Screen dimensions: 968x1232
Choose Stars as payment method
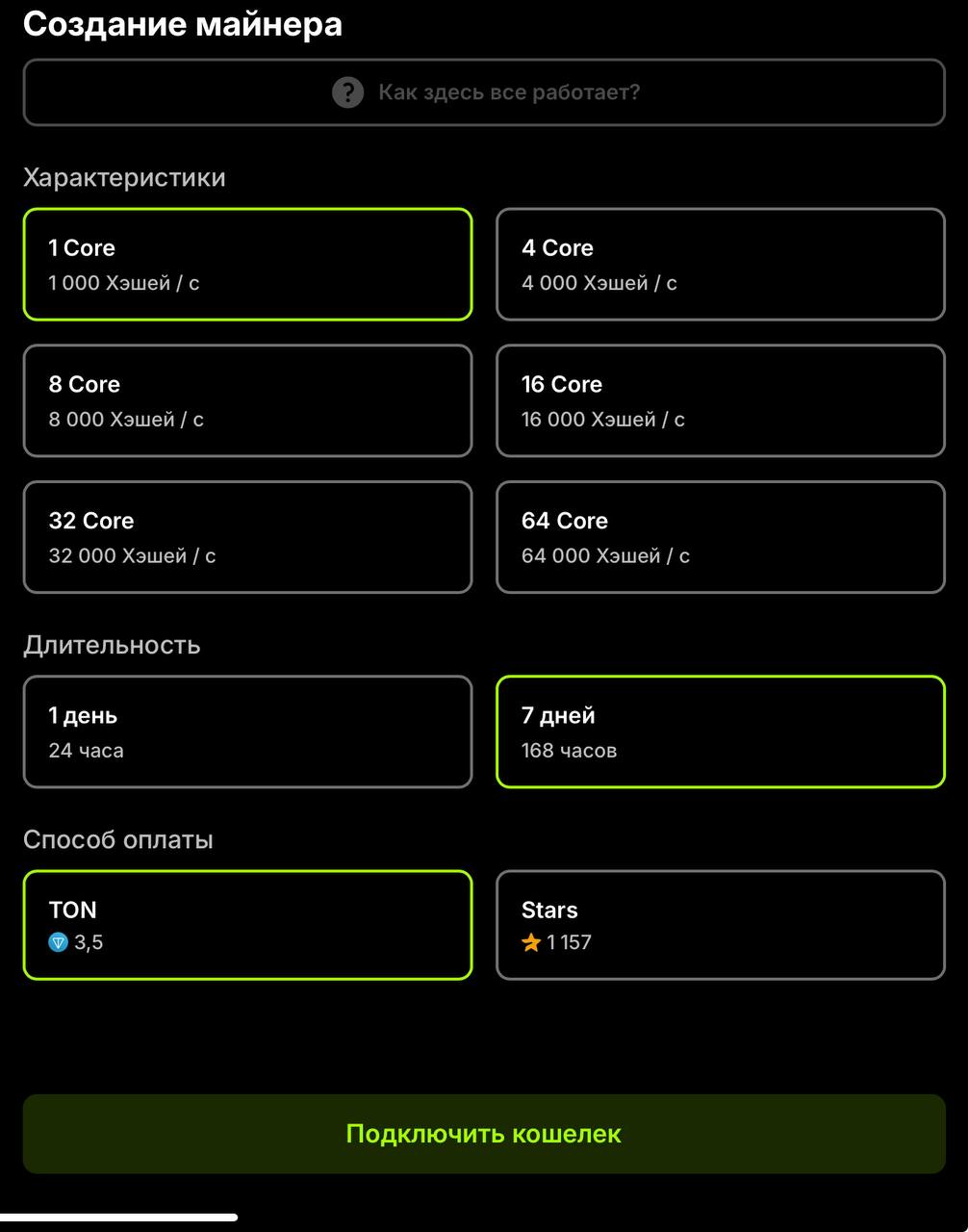click(721, 925)
